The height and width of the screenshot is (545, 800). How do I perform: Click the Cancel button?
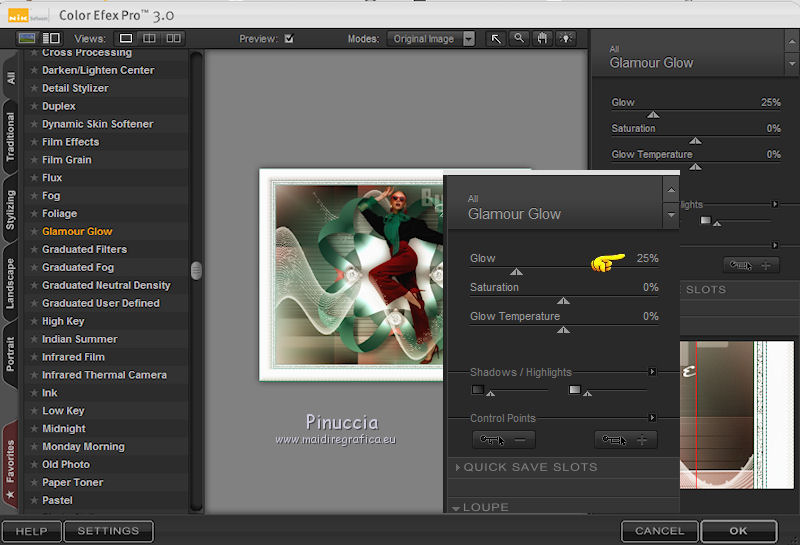pyautogui.click(x=659, y=531)
